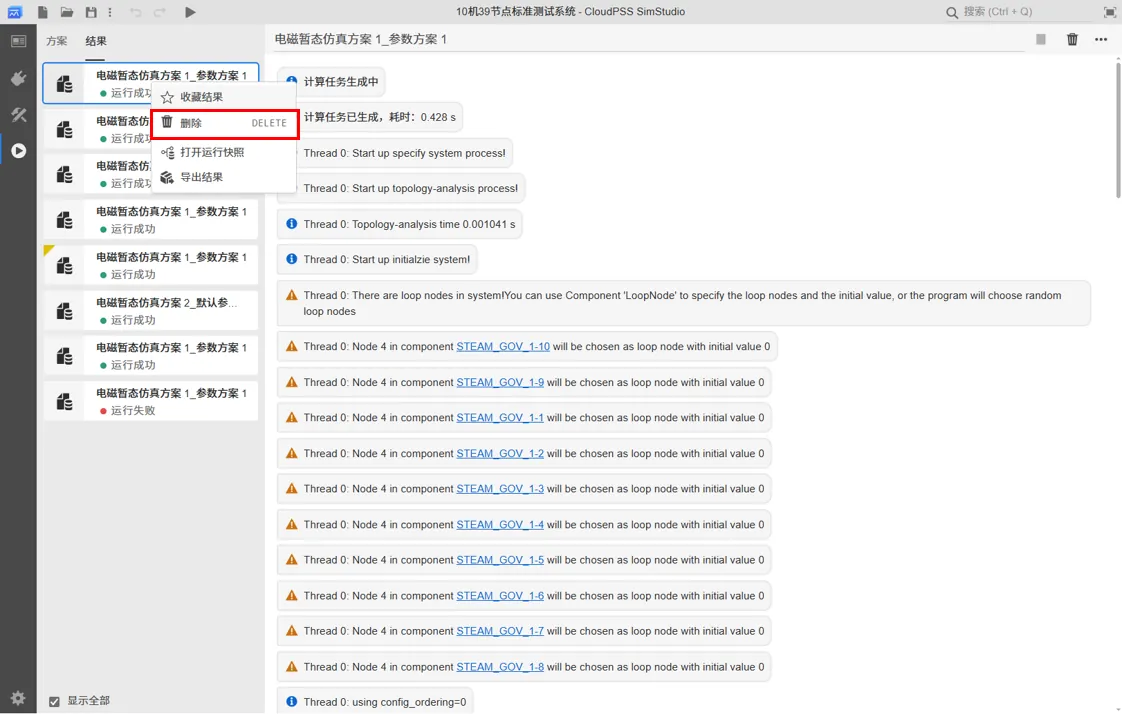Save project using the save icon
1122x714 pixels.
point(91,12)
